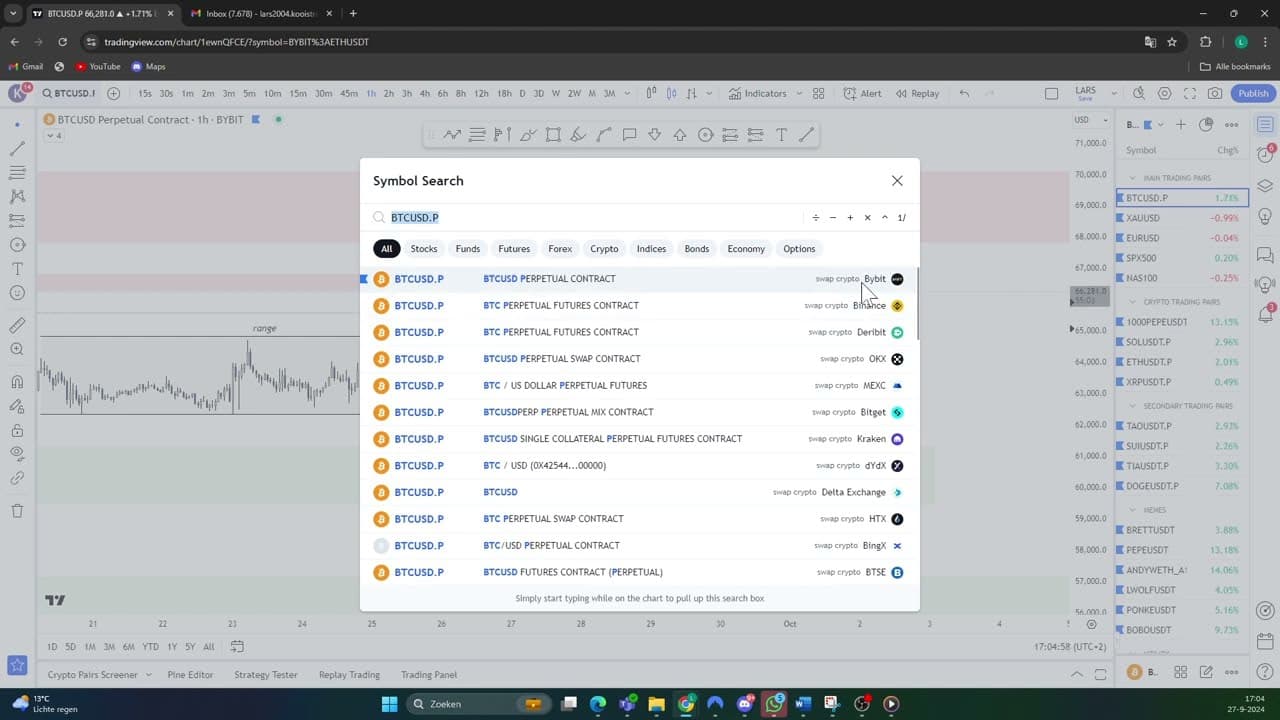This screenshot has width=1280, height=720.
Task: Choose the MEXC BTCUSD.P result
Action: pos(638,386)
